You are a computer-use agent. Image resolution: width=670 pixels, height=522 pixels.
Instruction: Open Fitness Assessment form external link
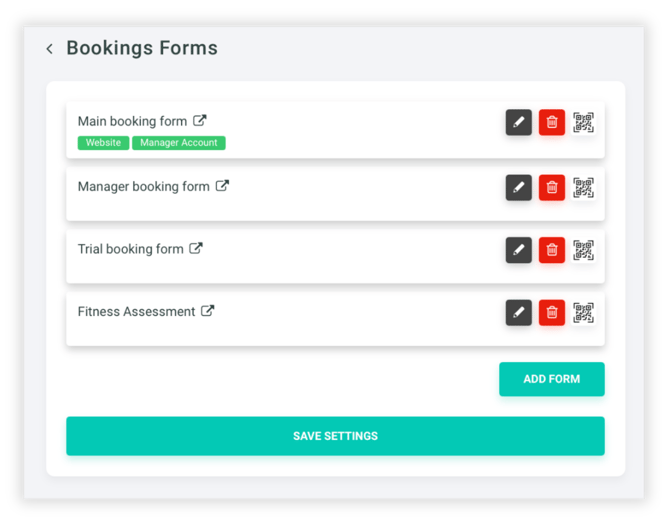coord(208,311)
